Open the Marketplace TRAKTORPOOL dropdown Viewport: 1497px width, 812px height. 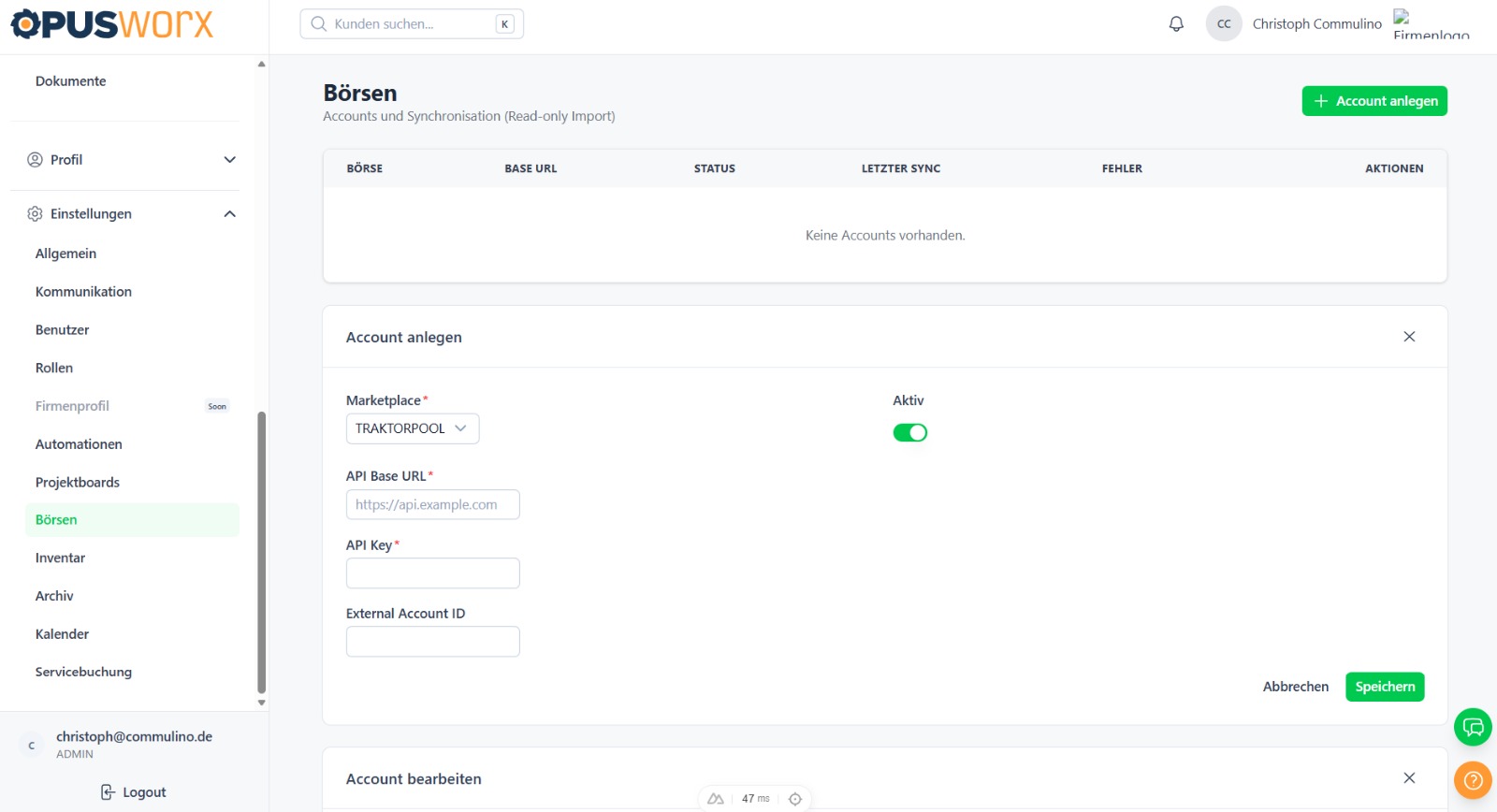(x=412, y=428)
